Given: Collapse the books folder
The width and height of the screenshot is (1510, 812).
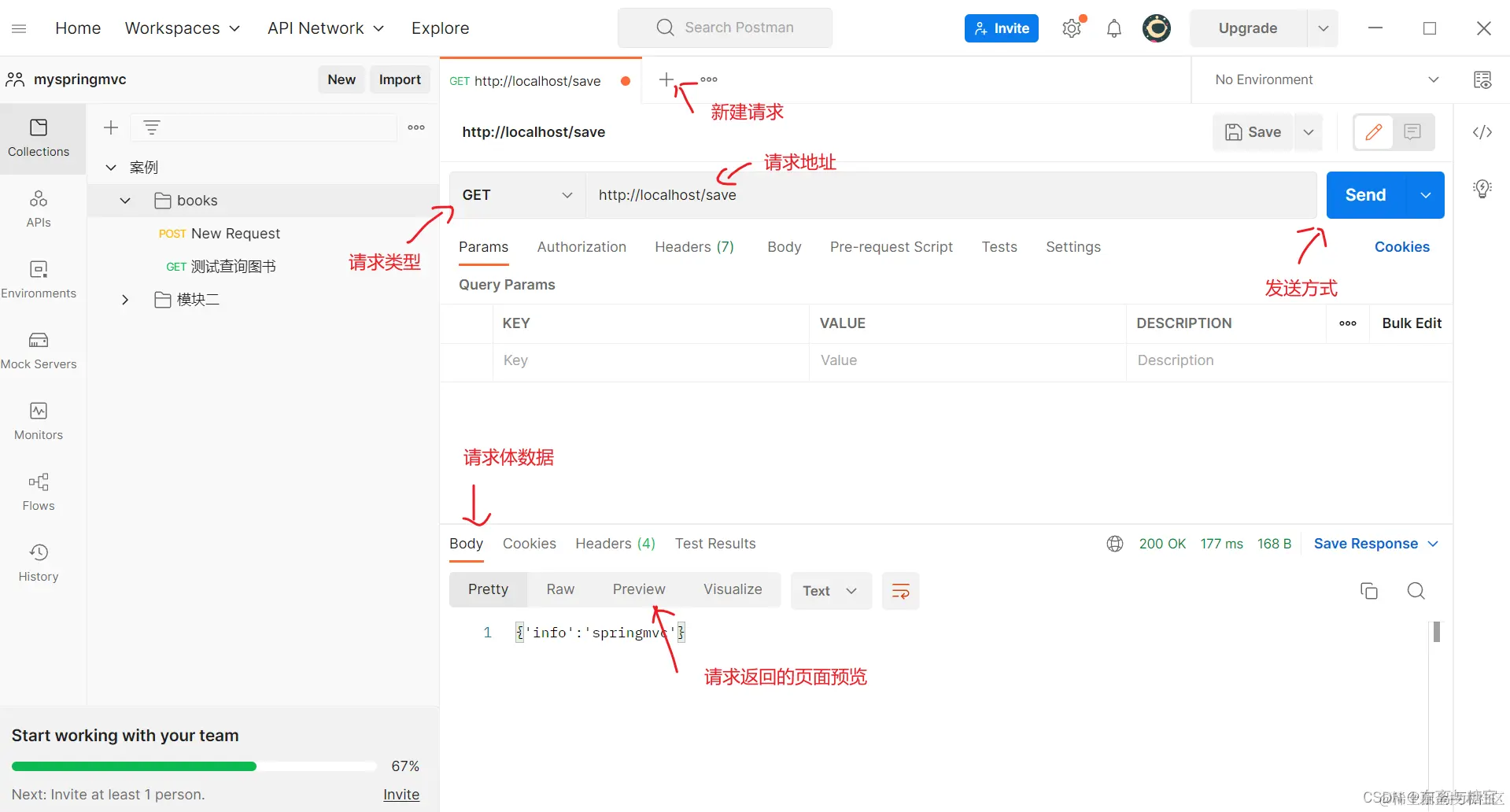Looking at the screenshot, I should pyautogui.click(x=124, y=201).
